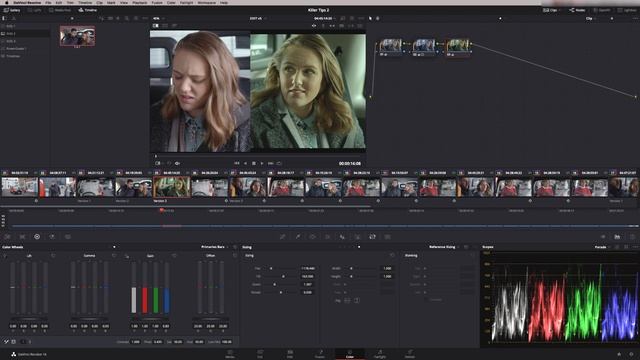The height and width of the screenshot is (360, 640).
Task: Select the third node in the node graph
Action: 458,46
